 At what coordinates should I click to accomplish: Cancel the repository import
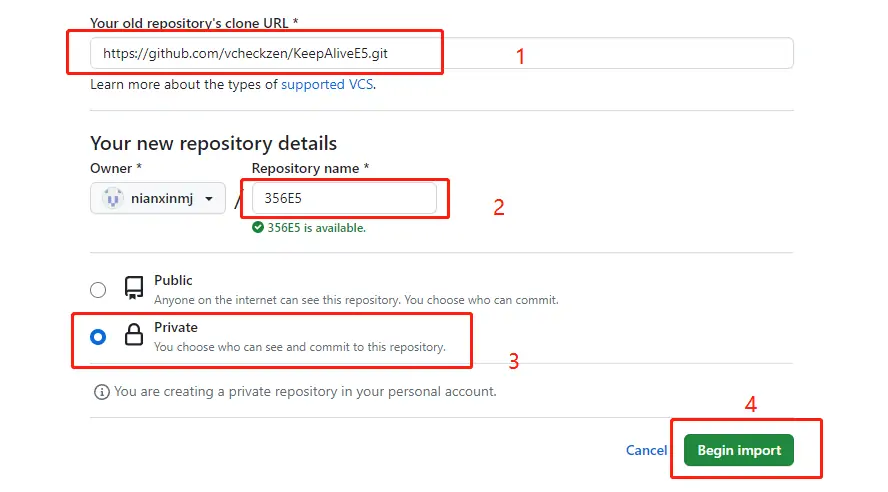[x=646, y=450]
